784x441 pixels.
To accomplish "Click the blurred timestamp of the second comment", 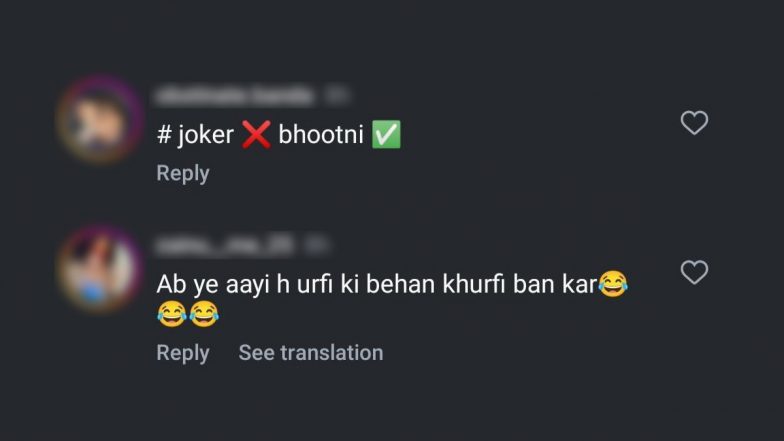I will (x=316, y=246).
